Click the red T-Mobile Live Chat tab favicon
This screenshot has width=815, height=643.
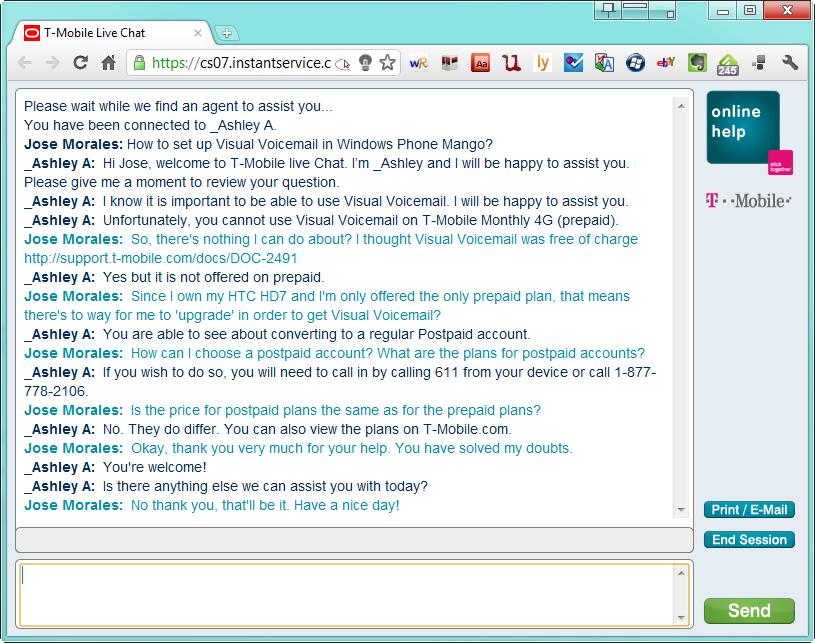coord(32,33)
